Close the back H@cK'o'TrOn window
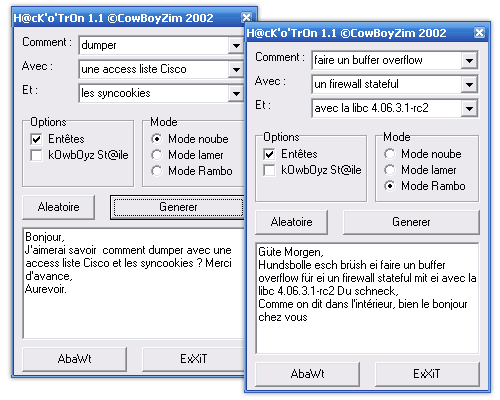This screenshot has height=400, width=500. click(246, 17)
